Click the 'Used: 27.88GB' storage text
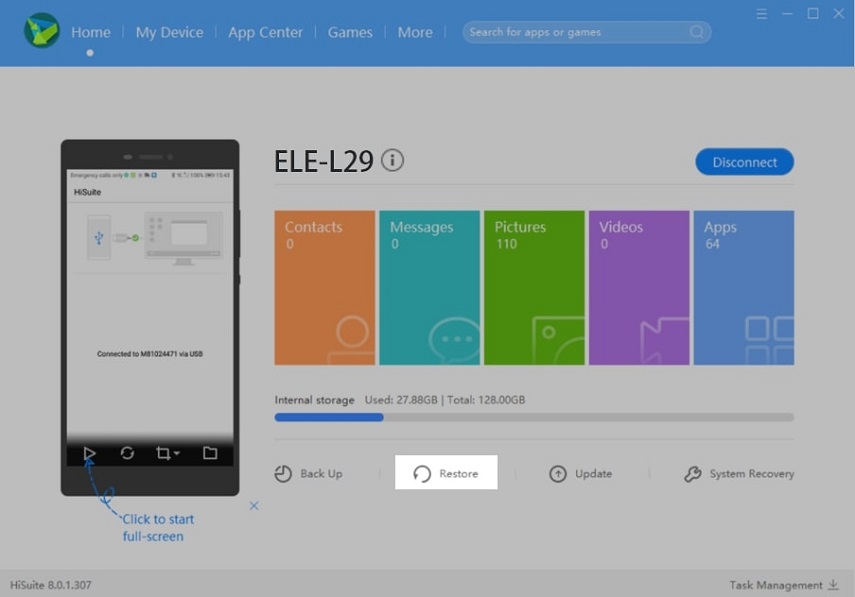 click(x=401, y=400)
